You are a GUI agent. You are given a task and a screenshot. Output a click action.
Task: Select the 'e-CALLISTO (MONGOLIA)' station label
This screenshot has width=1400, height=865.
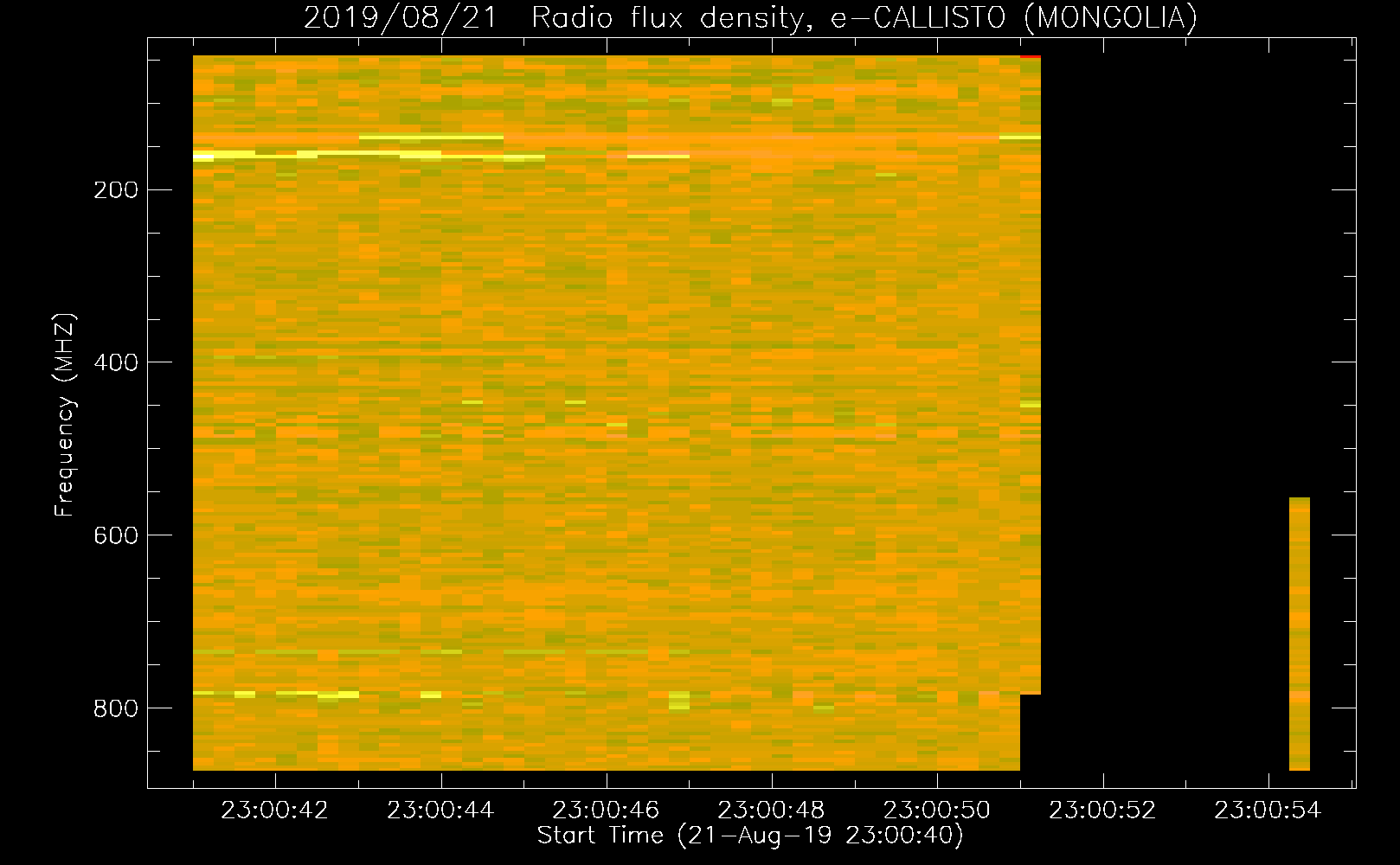point(1014,17)
